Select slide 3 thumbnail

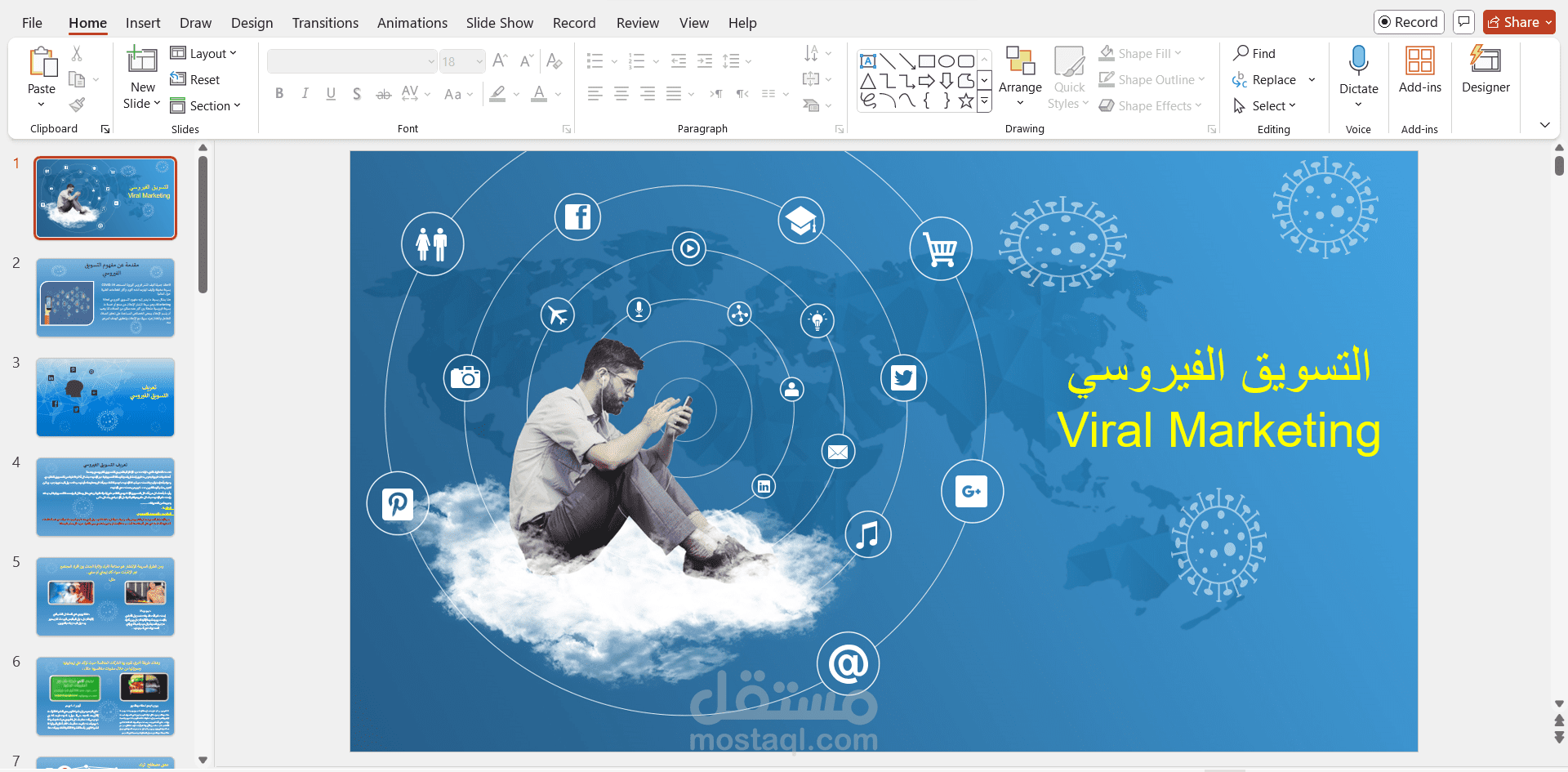coord(105,397)
